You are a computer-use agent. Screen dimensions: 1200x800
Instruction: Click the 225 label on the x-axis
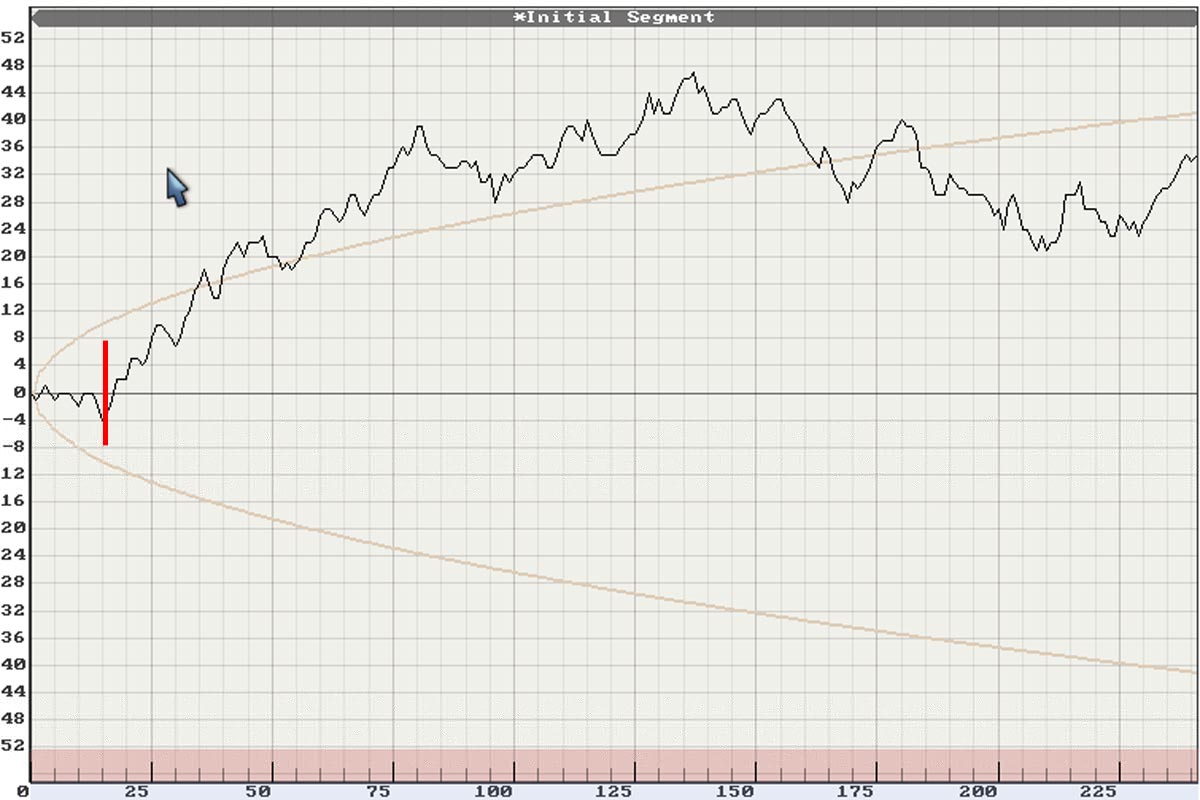pyautogui.click(x=1098, y=791)
